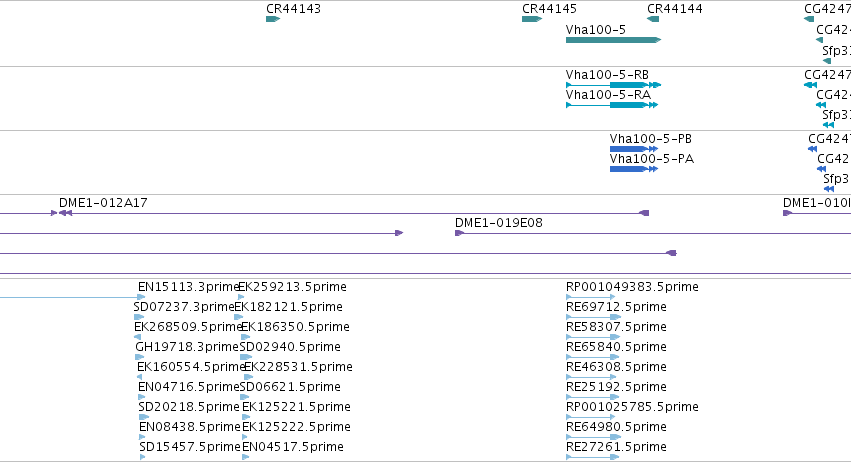Screen dimensions: 851x462
Task: Click RE64980.5prime EST label
Action: click(x=616, y=427)
